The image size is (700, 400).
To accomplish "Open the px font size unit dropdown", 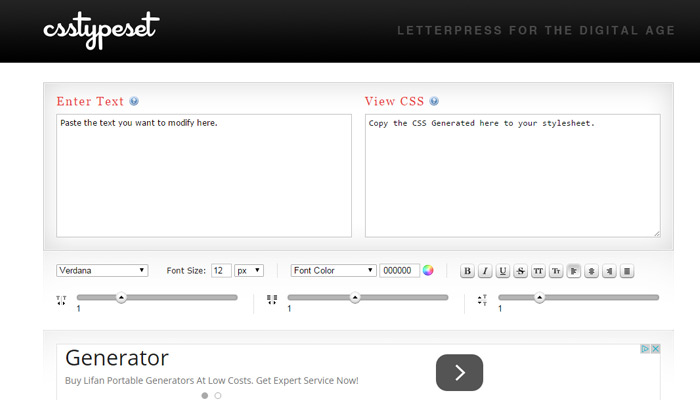I will point(249,271).
